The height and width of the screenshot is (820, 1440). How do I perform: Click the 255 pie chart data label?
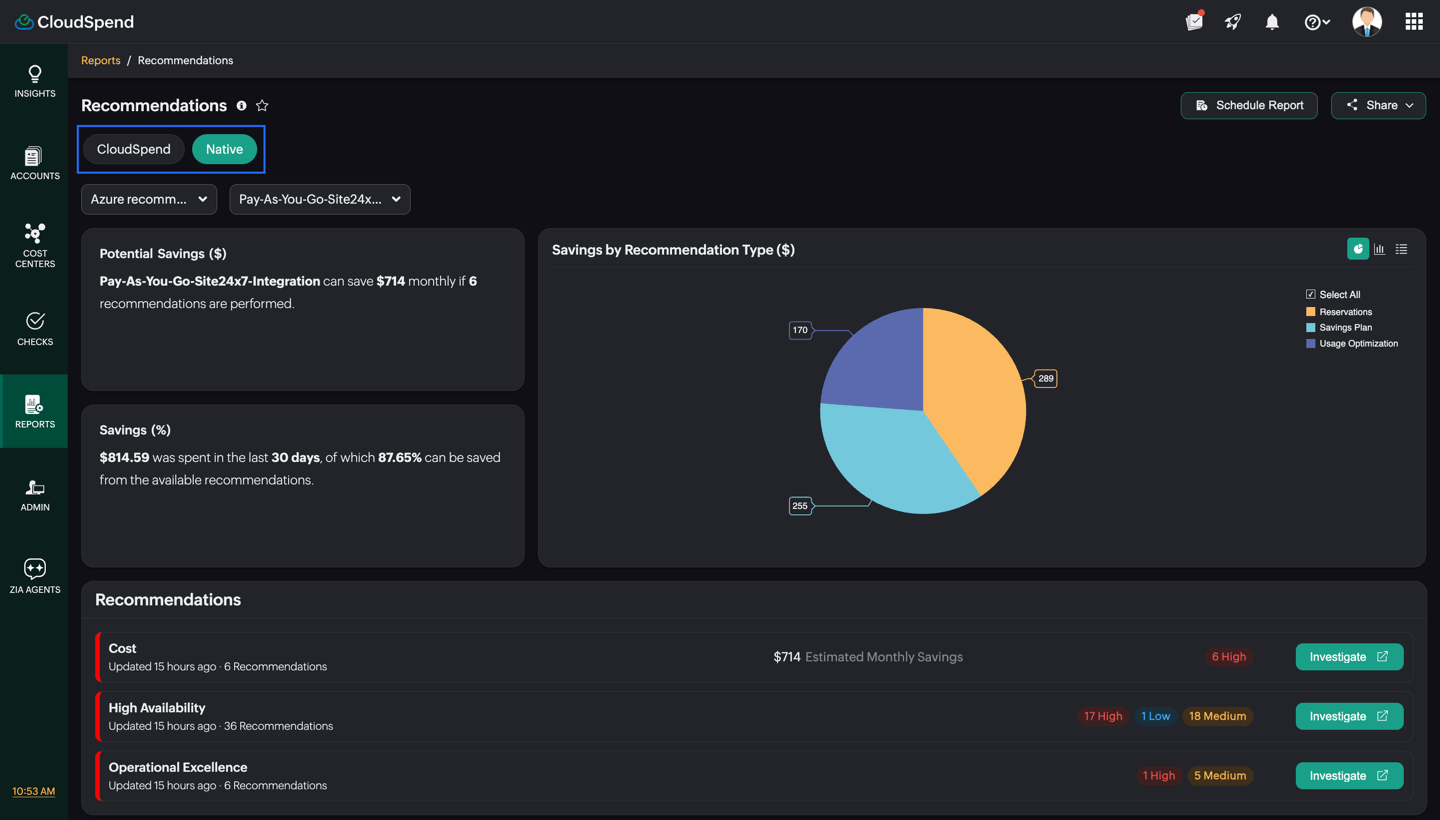(800, 506)
